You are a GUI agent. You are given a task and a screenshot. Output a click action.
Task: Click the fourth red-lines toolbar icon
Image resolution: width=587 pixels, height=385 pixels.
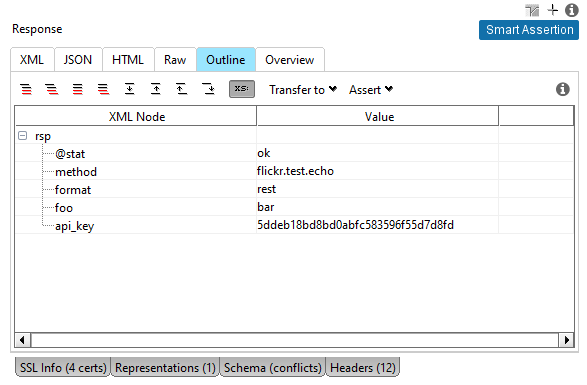103,89
